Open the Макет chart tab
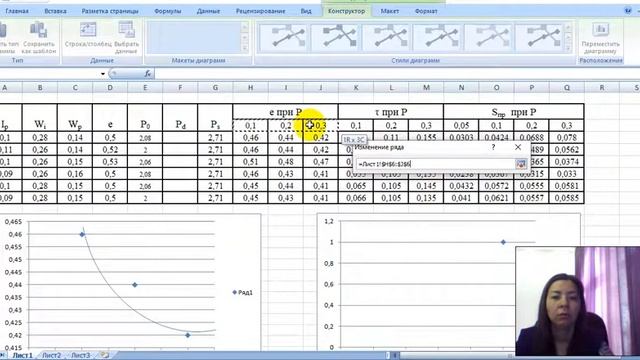This screenshot has width=640, height=360. pyautogui.click(x=389, y=11)
